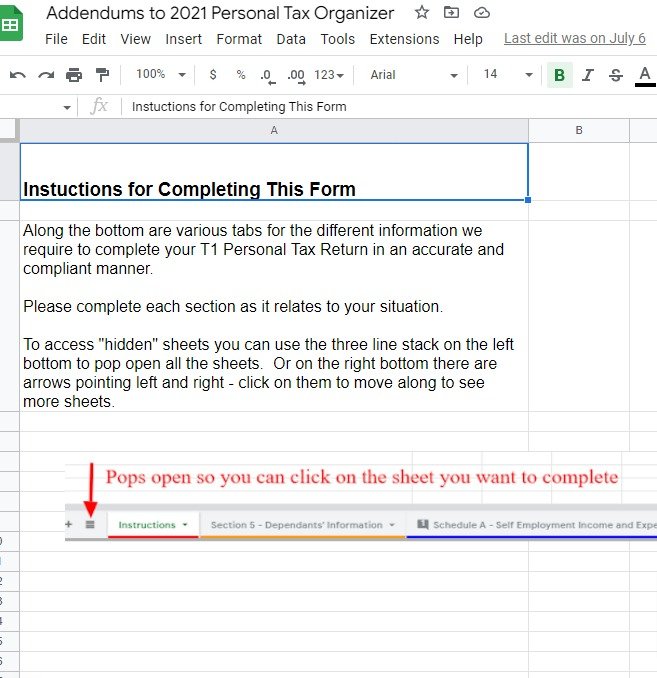
Task: Click the document title to rename
Action: (220, 13)
